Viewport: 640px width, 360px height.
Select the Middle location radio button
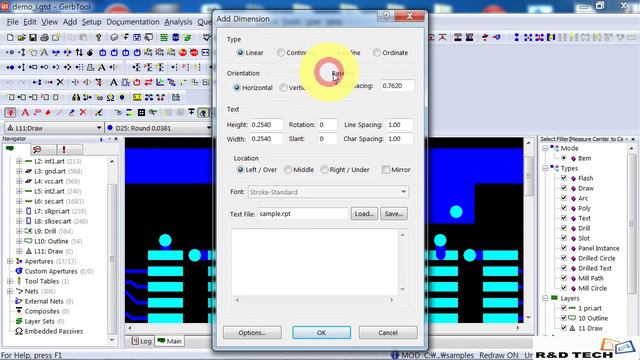click(288, 170)
